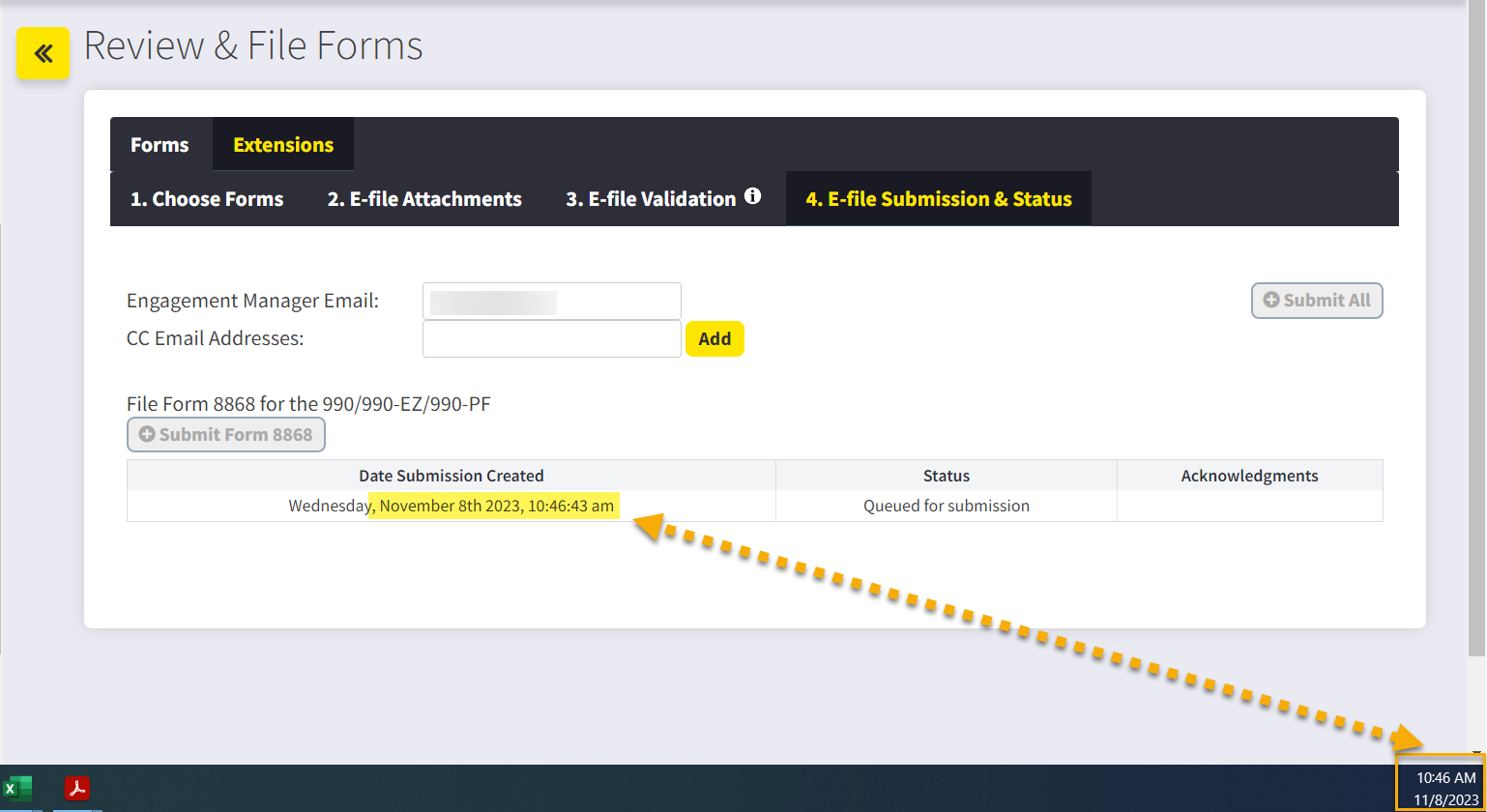Click the yellow double-chevron back button

pyautogui.click(x=44, y=53)
